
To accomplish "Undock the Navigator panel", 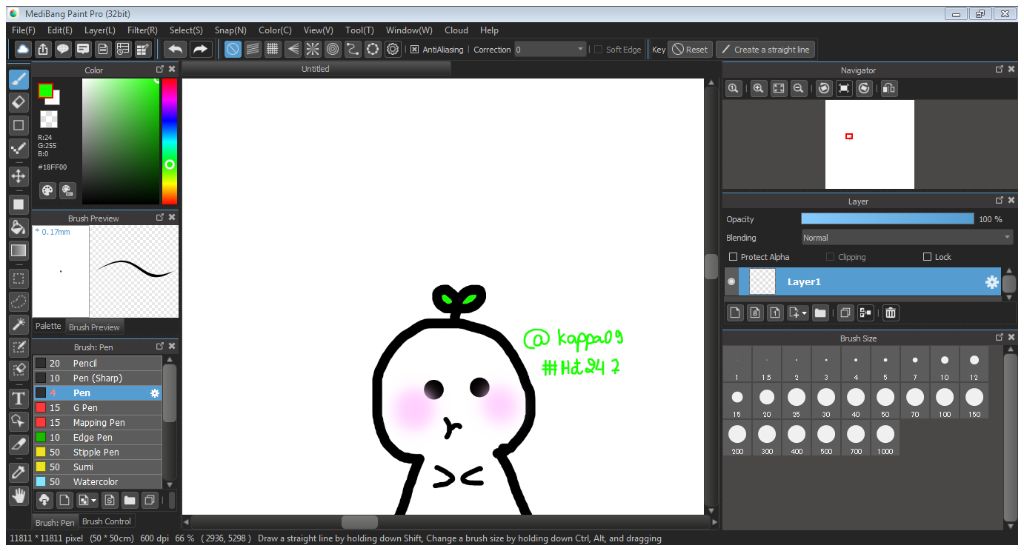I will (999, 69).
